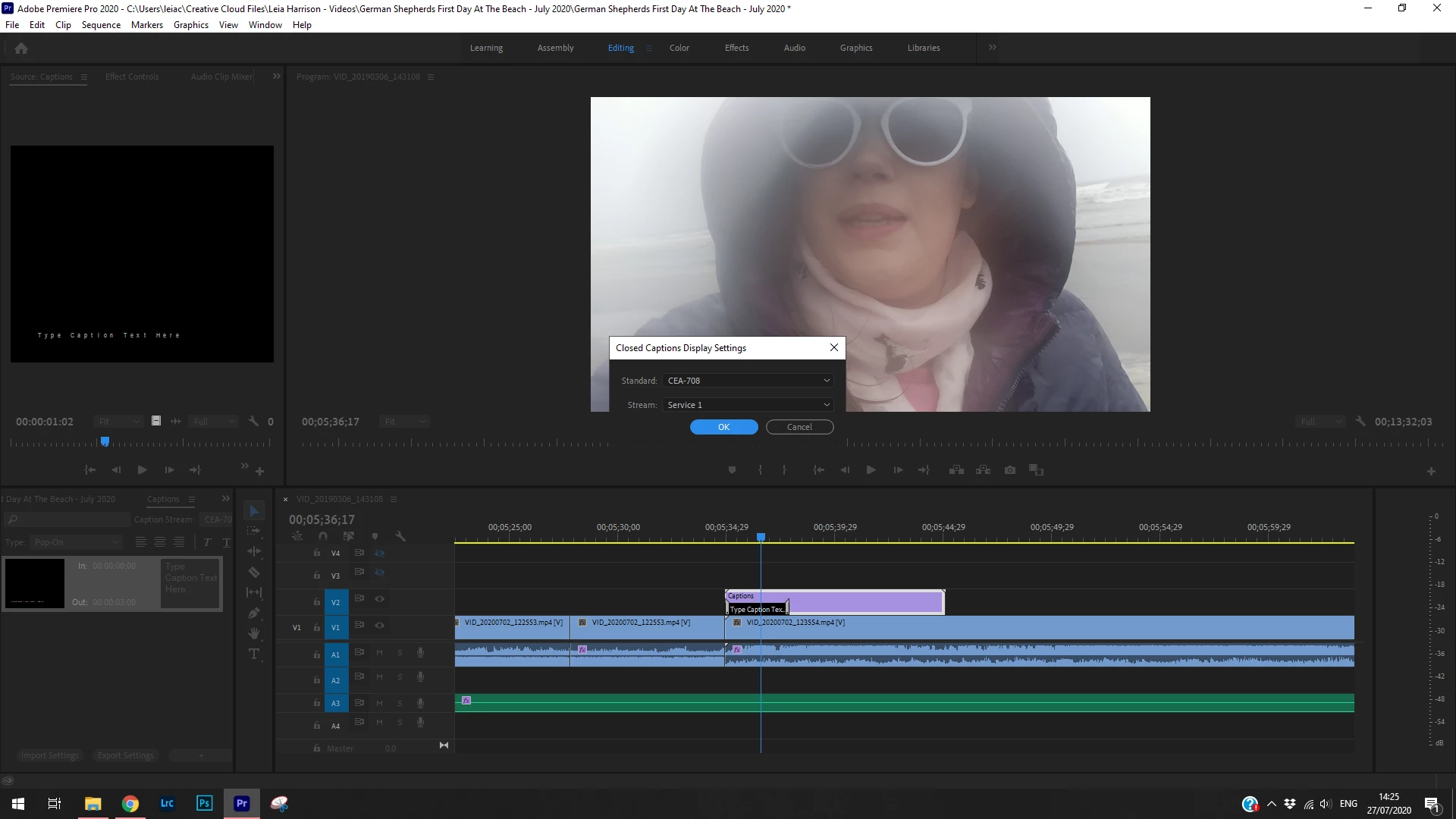Click the timeline playhead marker

point(761,537)
